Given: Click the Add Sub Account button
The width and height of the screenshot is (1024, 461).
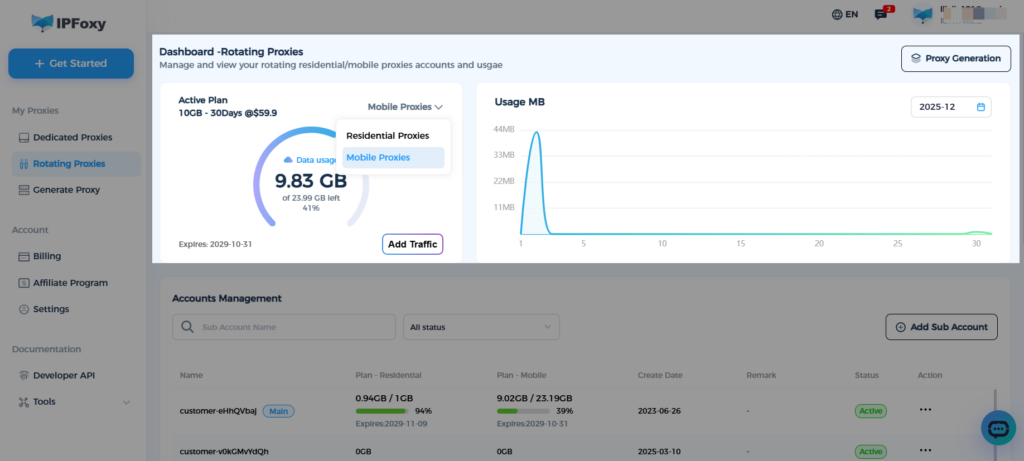Looking at the screenshot, I should [941, 327].
